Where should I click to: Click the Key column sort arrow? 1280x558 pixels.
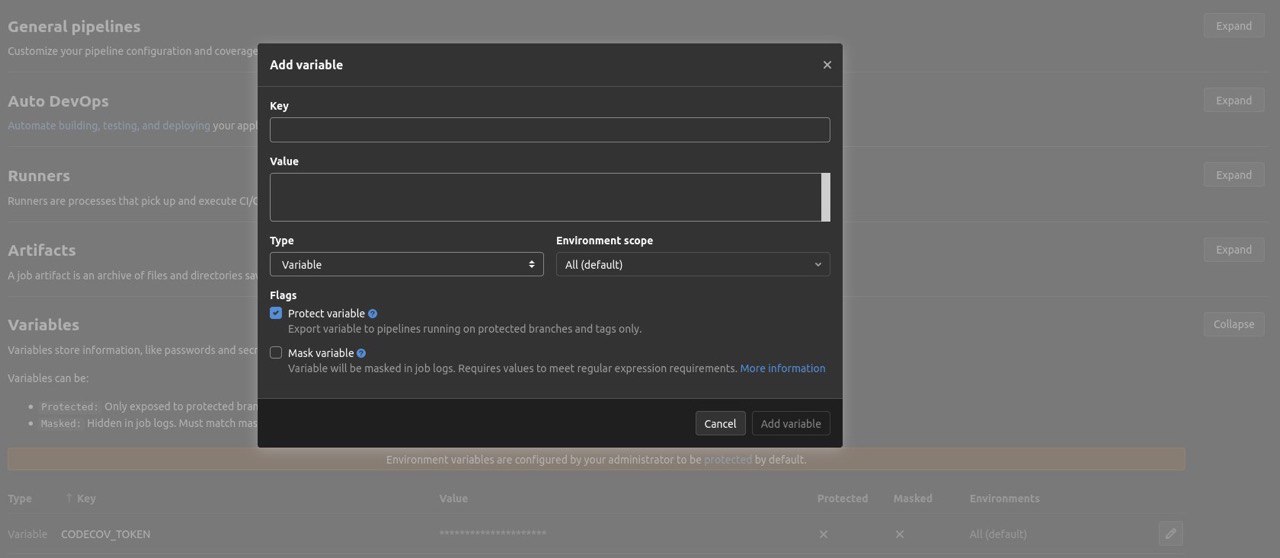[x=69, y=498]
